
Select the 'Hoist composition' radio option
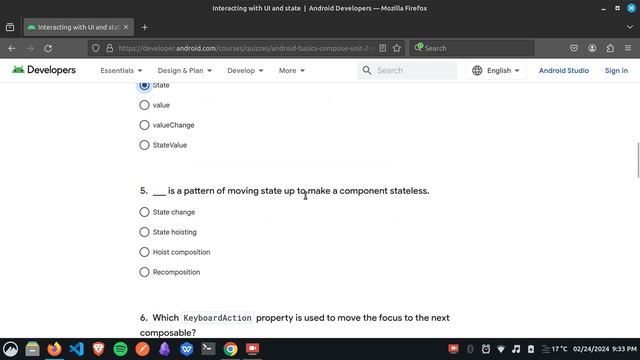coord(144,252)
